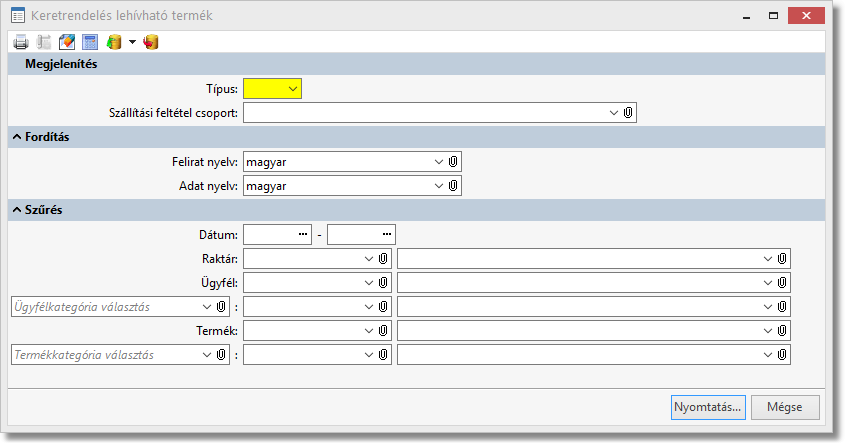Click the paperclip icon beside Szállítási feltétel csoport
Viewport: 845px width, 445px height.
point(628,113)
